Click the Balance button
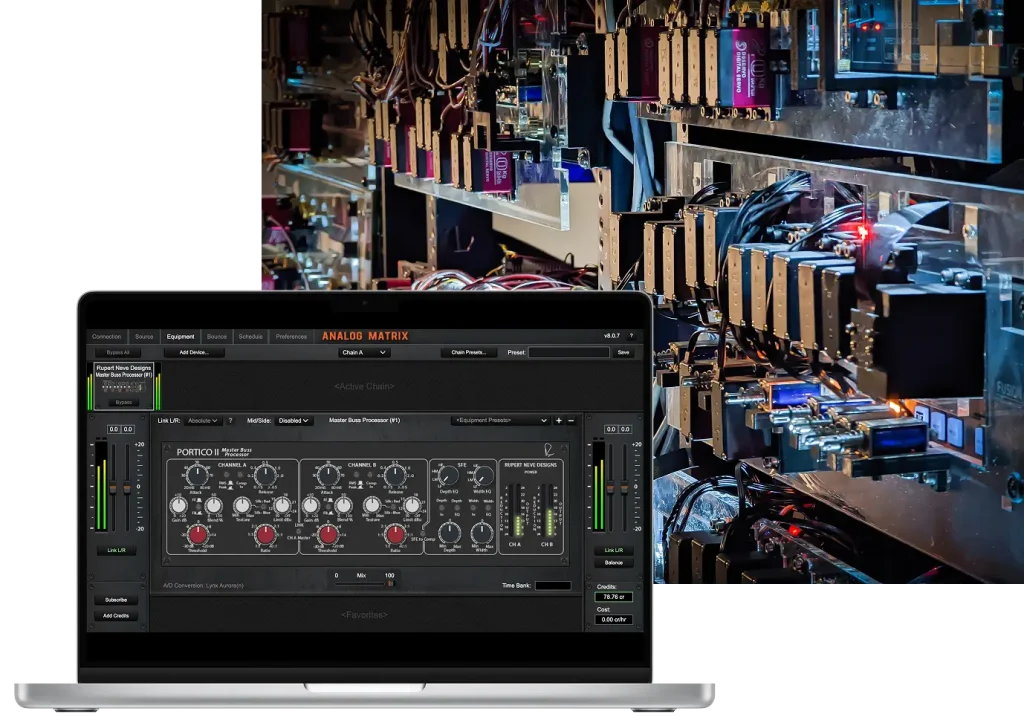The image size is (1024, 717). point(613,562)
